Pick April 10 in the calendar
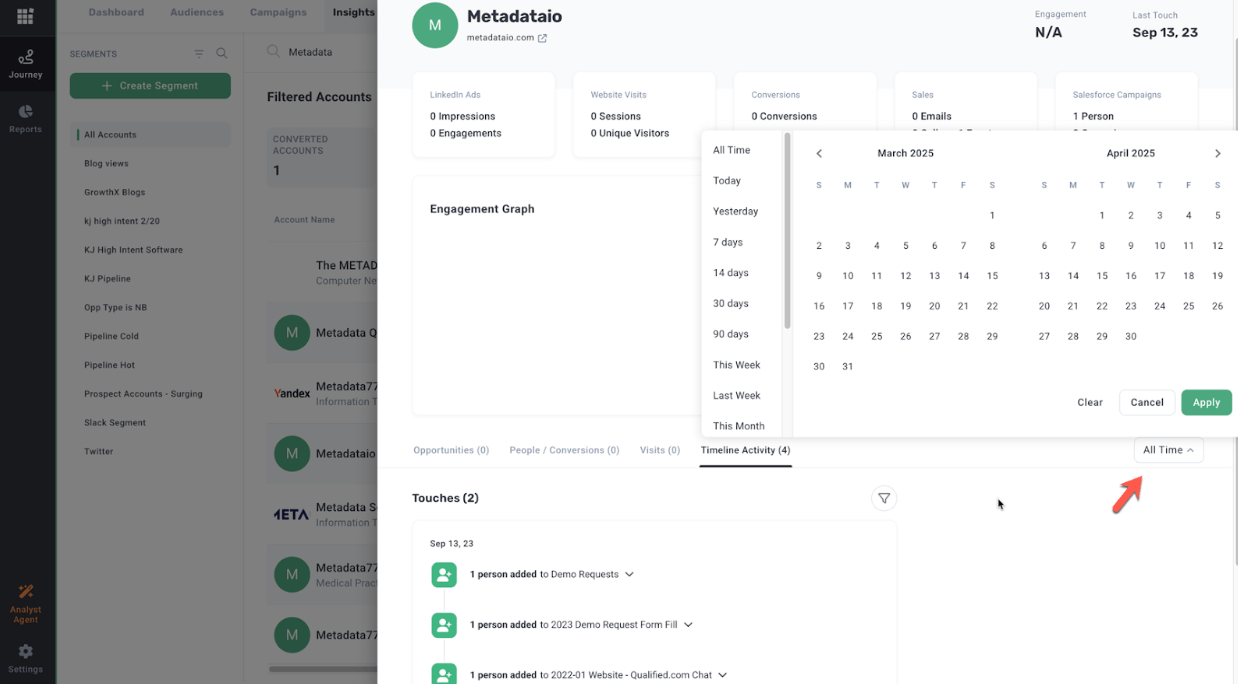 pos(1160,246)
